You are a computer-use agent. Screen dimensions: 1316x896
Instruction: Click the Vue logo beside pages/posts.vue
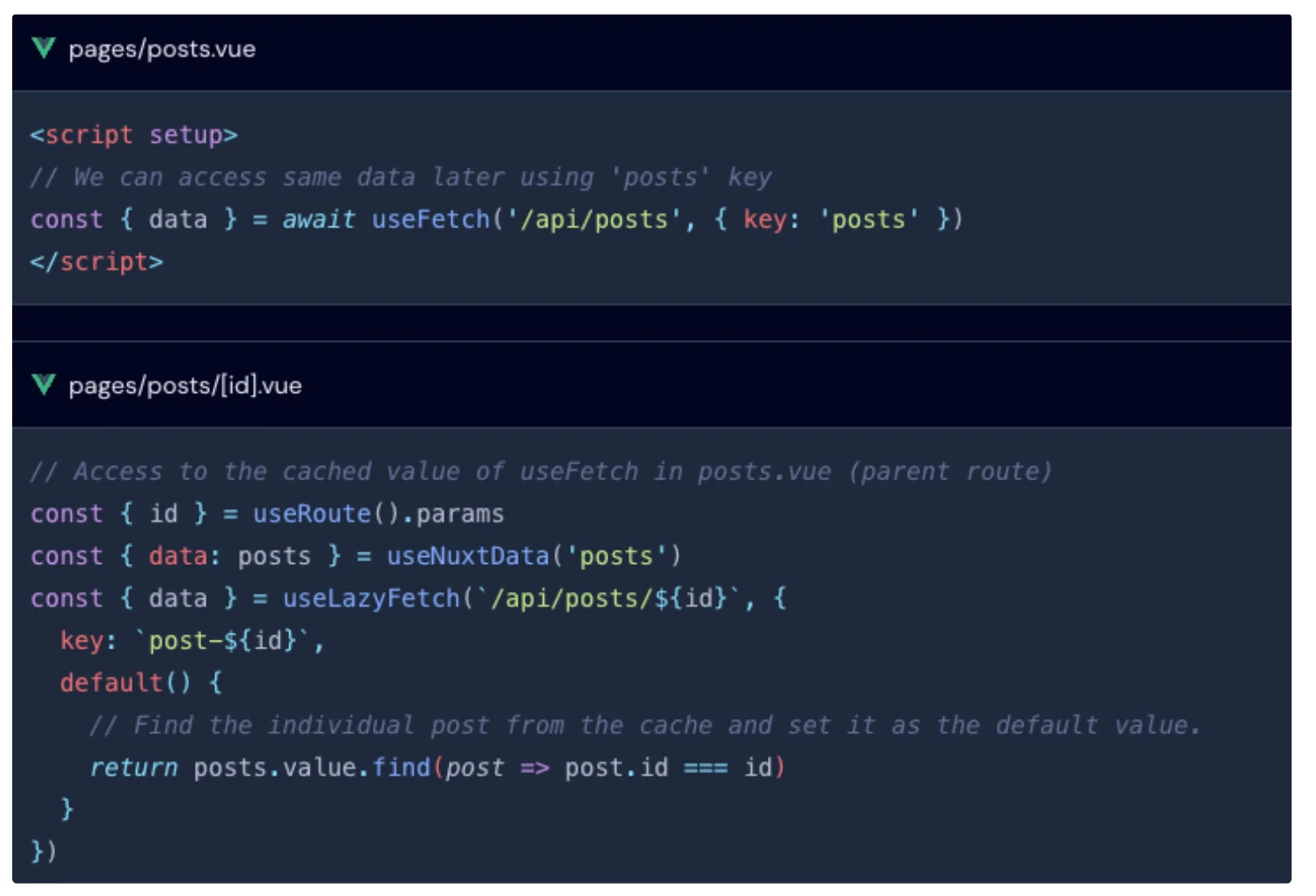tap(44, 48)
